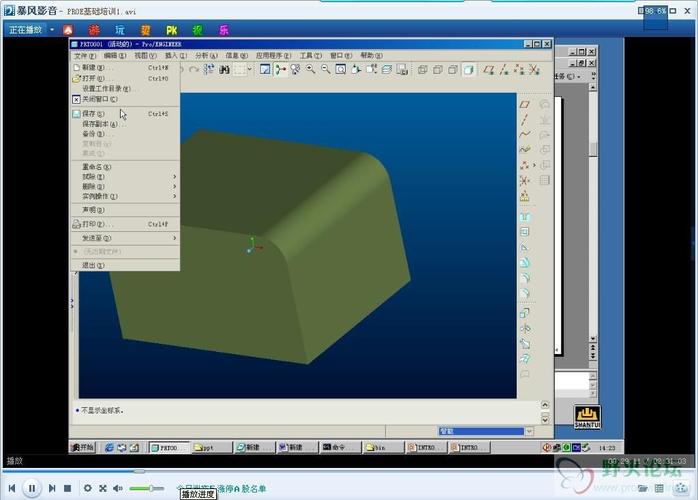Pause the video with the pause button
The height and width of the screenshot is (500, 698).
pyautogui.click(x=32, y=488)
